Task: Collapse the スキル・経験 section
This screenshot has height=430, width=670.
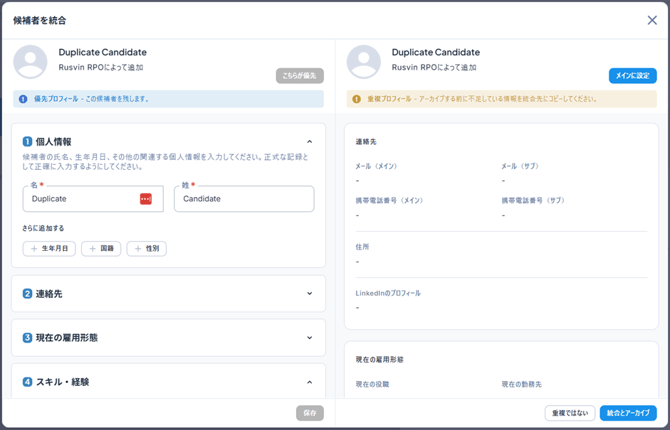Action: click(309, 382)
